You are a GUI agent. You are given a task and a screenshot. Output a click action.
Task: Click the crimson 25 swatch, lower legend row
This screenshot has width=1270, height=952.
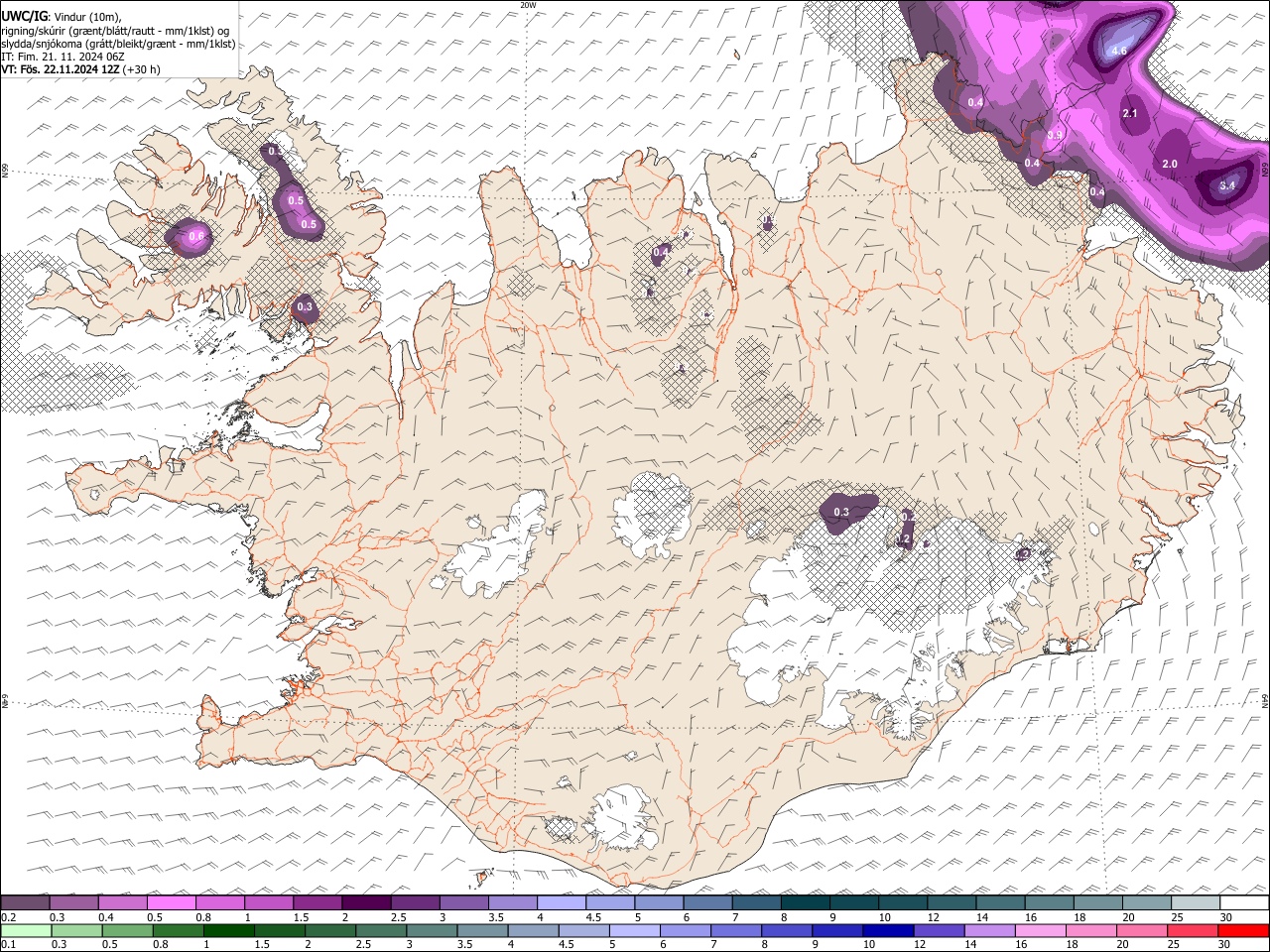tap(1193, 930)
